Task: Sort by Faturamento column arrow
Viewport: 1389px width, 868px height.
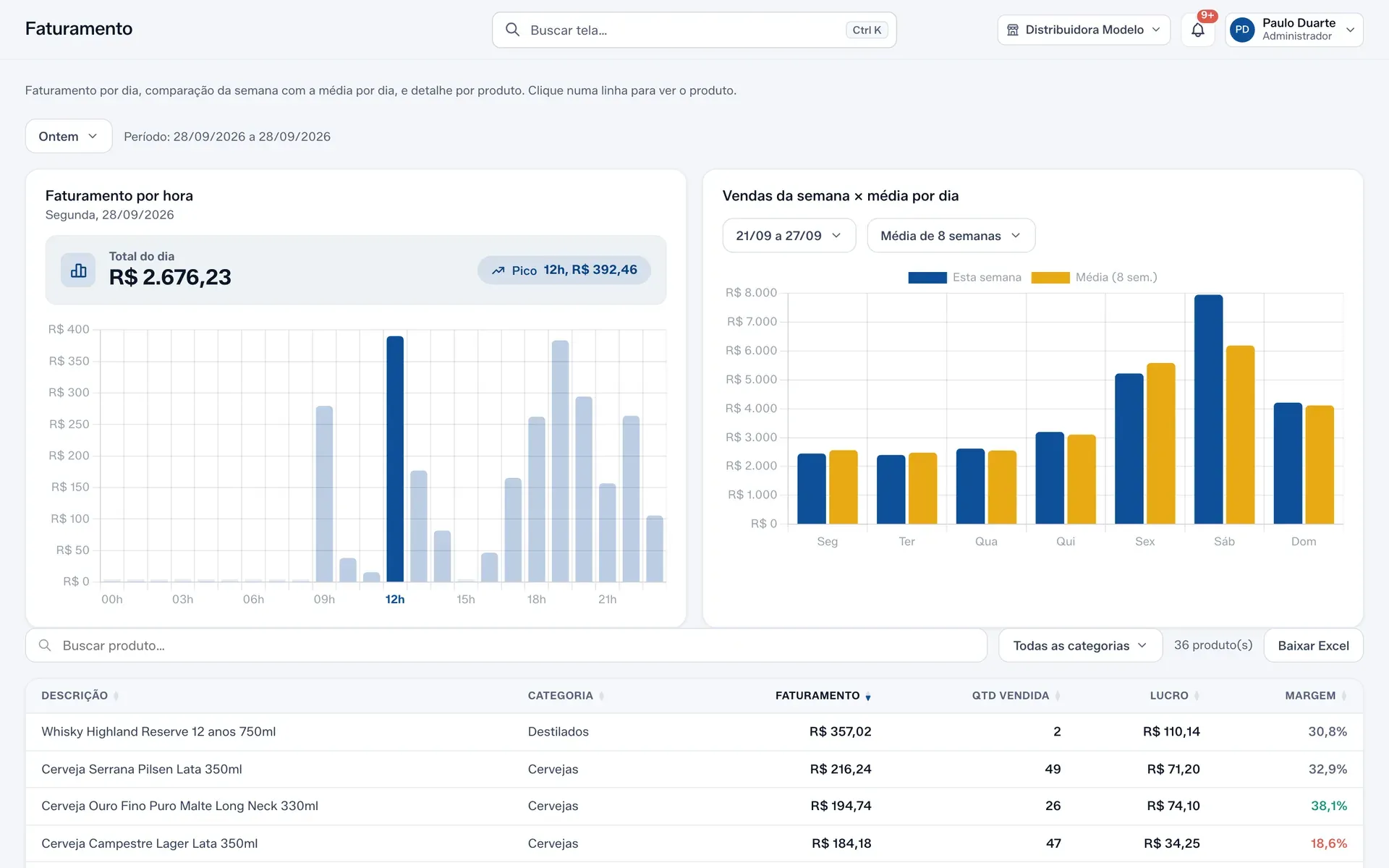Action: coord(868,697)
